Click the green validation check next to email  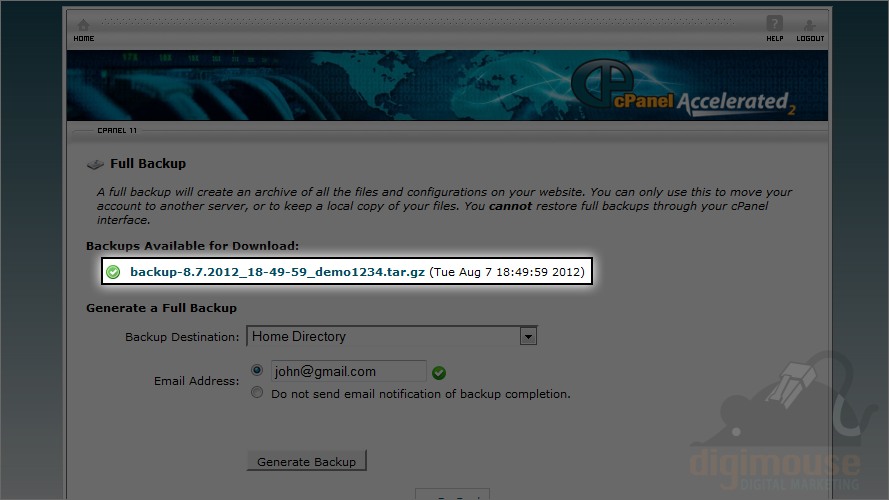pyautogui.click(x=439, y=372)
